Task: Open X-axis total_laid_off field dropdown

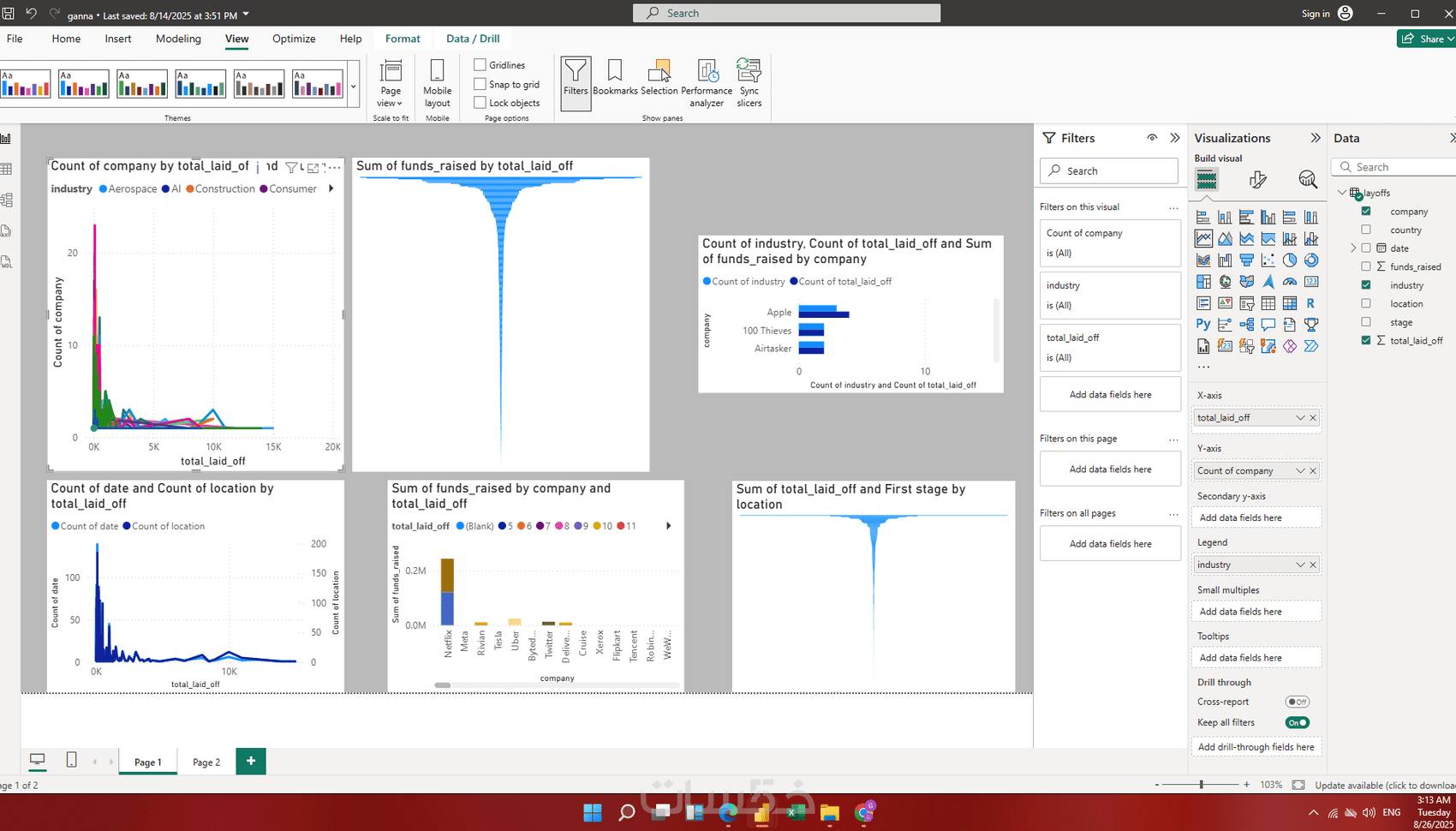Action: click(1300, 418)
